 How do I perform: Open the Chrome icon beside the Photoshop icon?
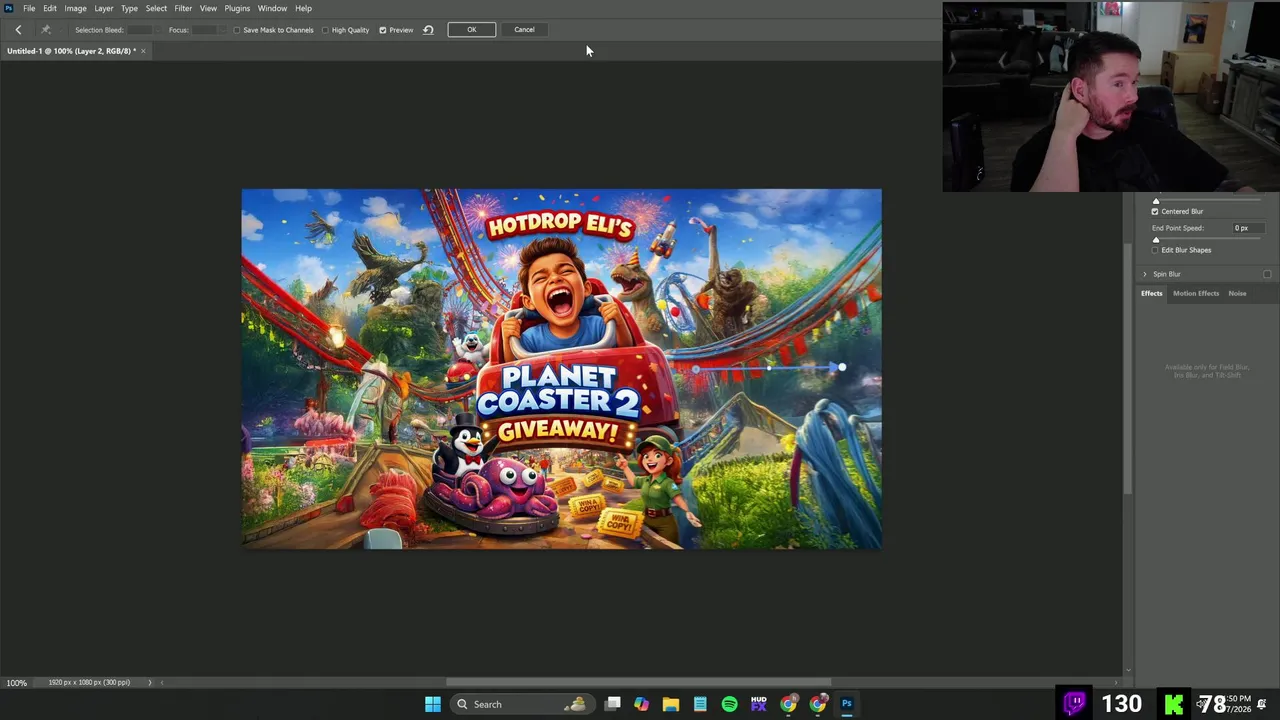(x=818, y=704)
